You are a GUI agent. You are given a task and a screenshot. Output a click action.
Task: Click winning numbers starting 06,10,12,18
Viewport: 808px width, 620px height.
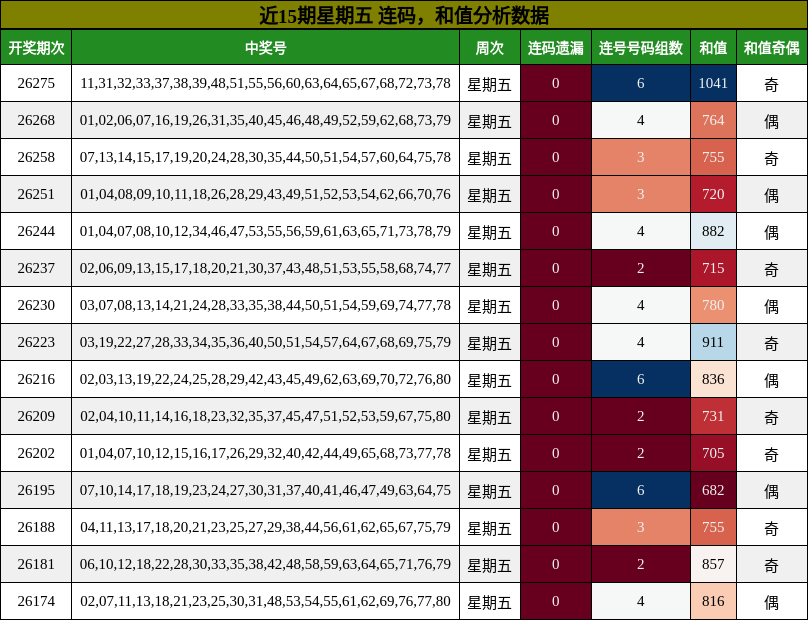coord(265,564)
